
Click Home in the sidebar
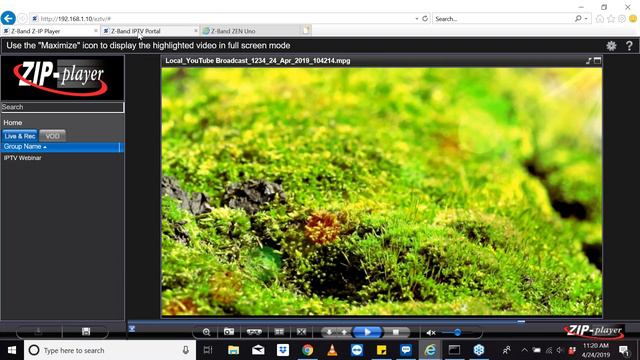[13, 122]
